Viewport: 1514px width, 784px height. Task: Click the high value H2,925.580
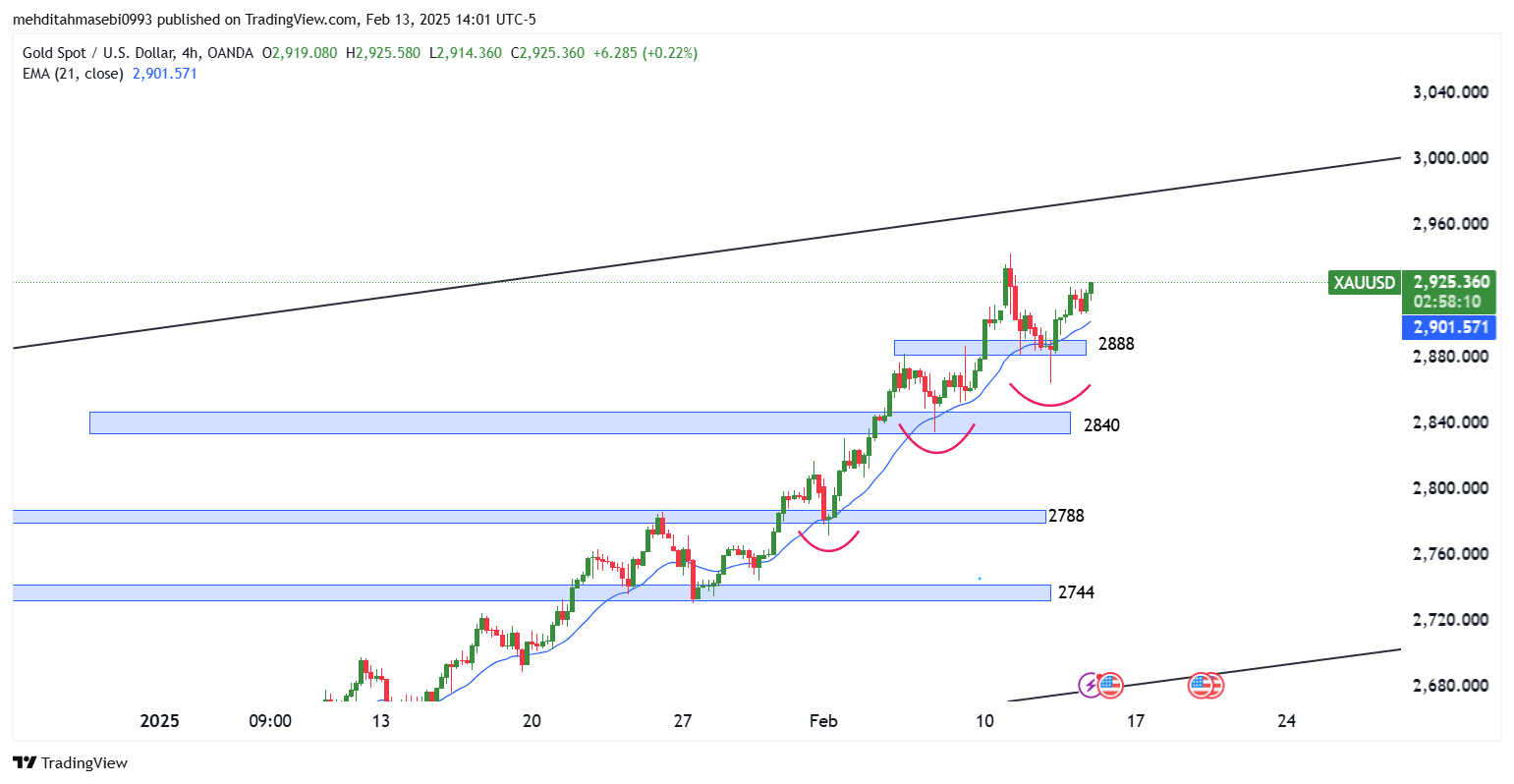click(x=384, y=53)
